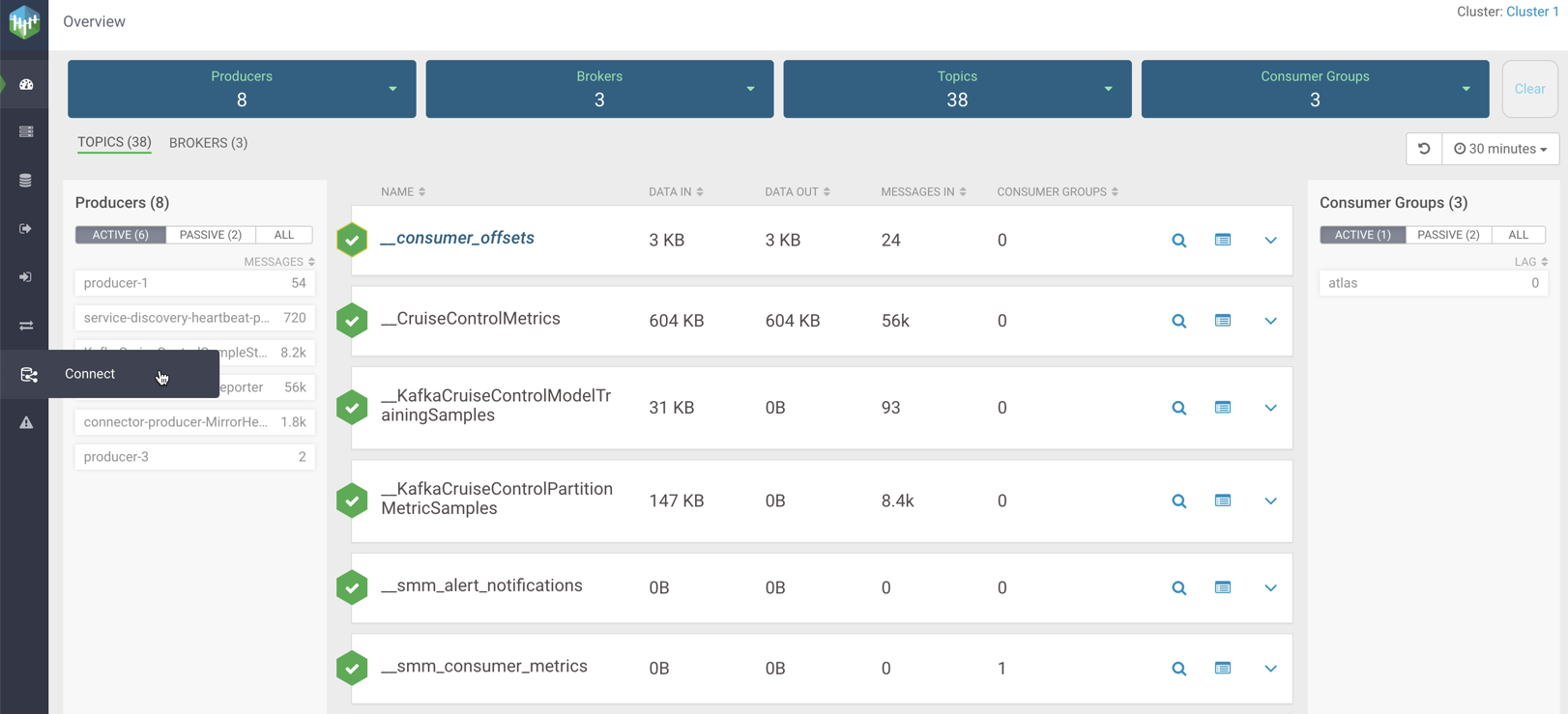Click the refresh icon beside time range
This screenshot has height=714, width=1568.
(1423, 149)
